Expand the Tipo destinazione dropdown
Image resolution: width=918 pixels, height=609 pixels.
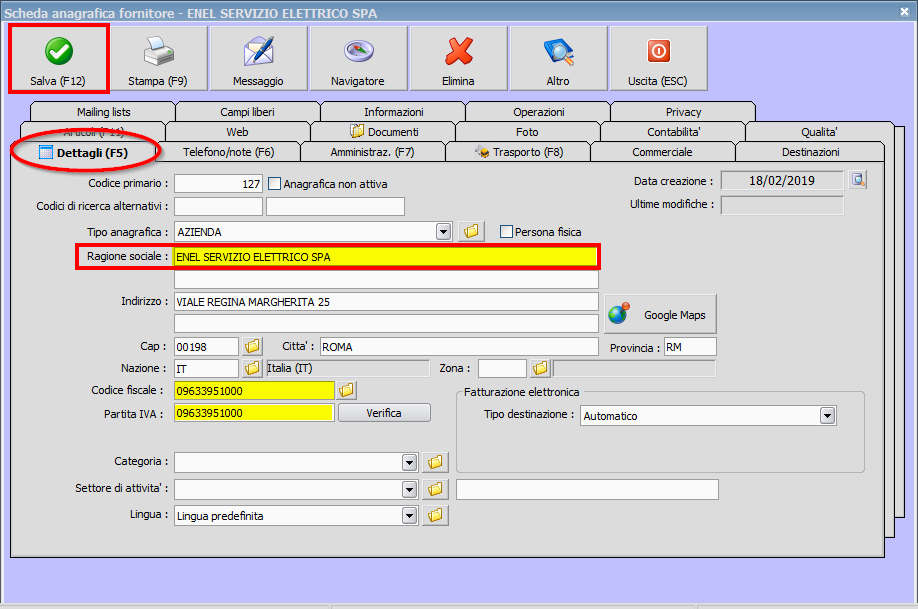point(827,416)
